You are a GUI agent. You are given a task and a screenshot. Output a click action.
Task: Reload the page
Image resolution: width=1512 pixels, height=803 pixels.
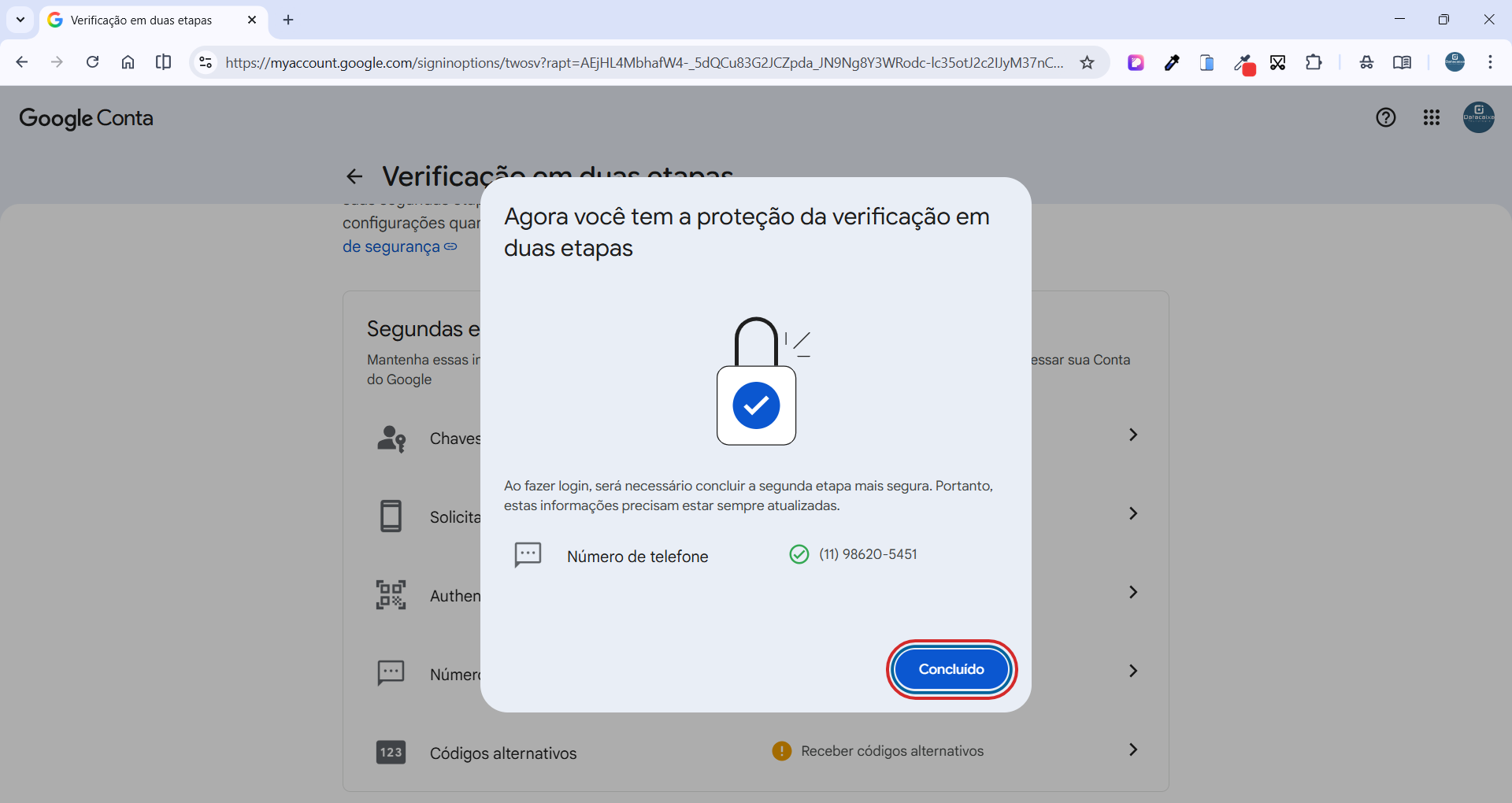[x=92, y=62]
